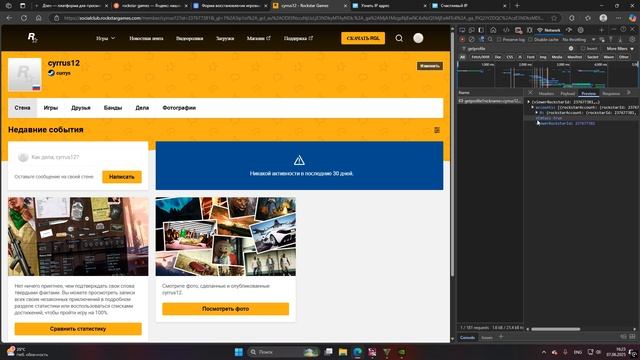Open the Payload tab in request details

[x=567, y=93]
